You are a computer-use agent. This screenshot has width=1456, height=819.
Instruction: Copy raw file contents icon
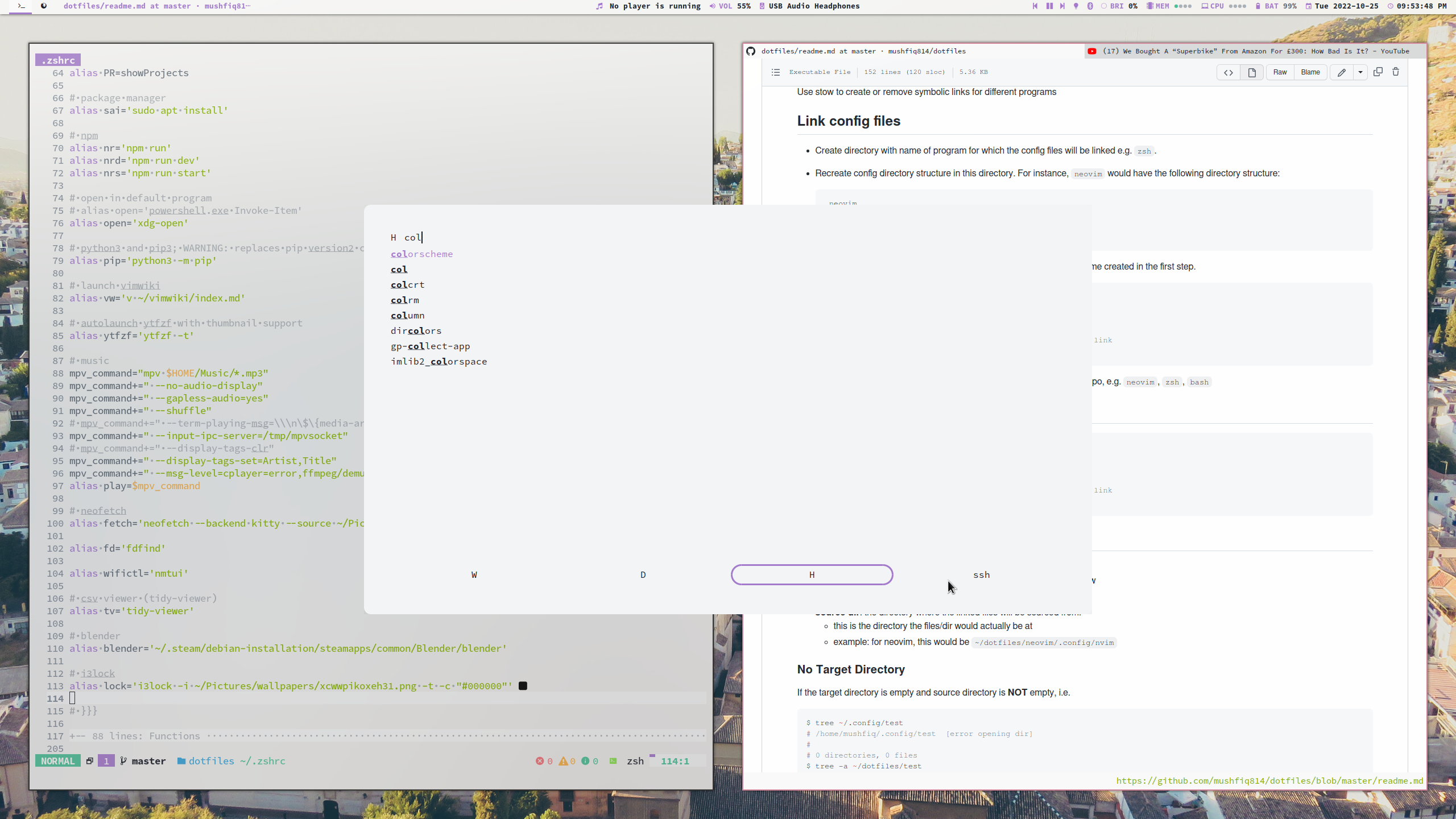tap(1378, 72)
